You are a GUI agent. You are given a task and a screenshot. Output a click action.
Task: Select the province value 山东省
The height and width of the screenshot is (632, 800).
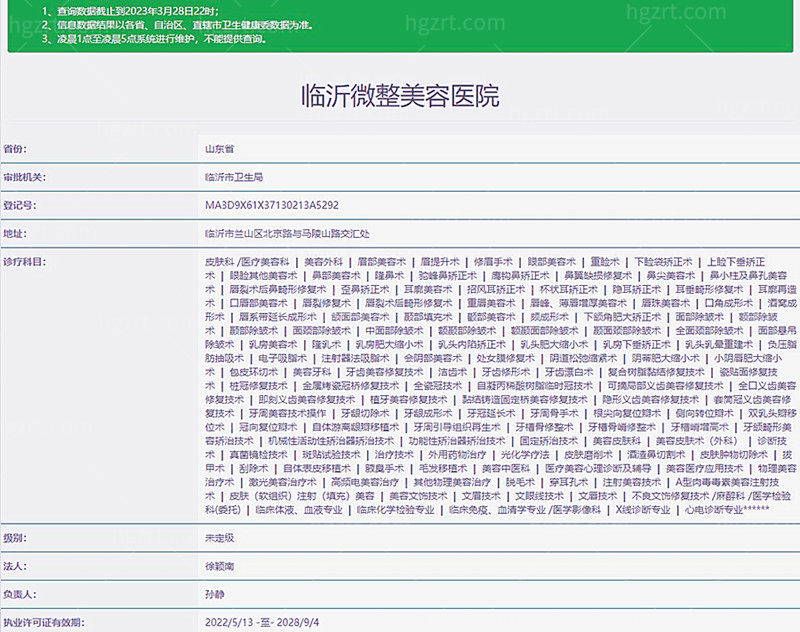pyautogui.click(x=219, y=149)
